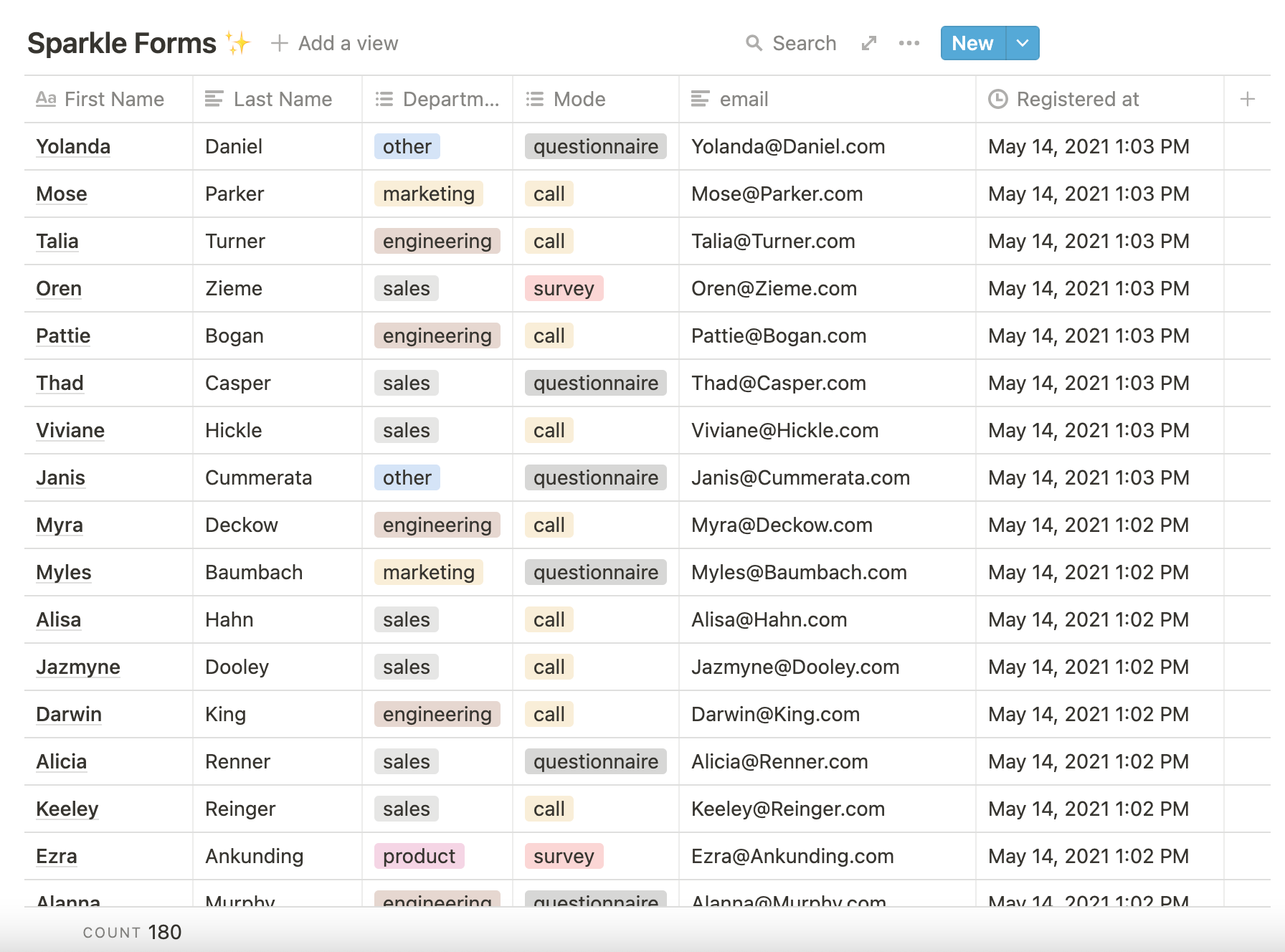1285x952 pixels.
Task: Click the plus icon to add a property column
Action: pyautogui.click(x=1247, y=99)
